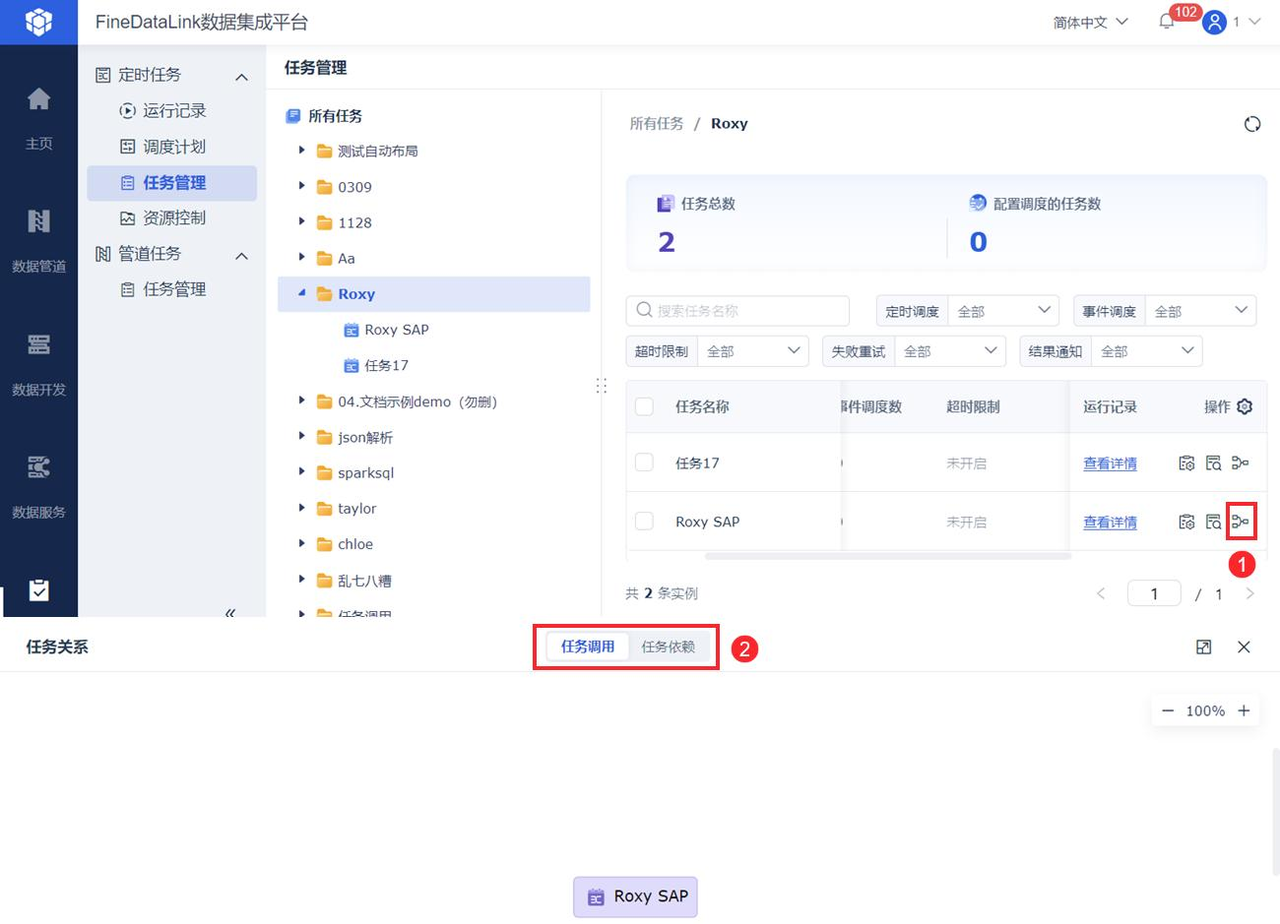
Task: Select the Roxy SAP node in graph
Action: [x=635, y=897]
